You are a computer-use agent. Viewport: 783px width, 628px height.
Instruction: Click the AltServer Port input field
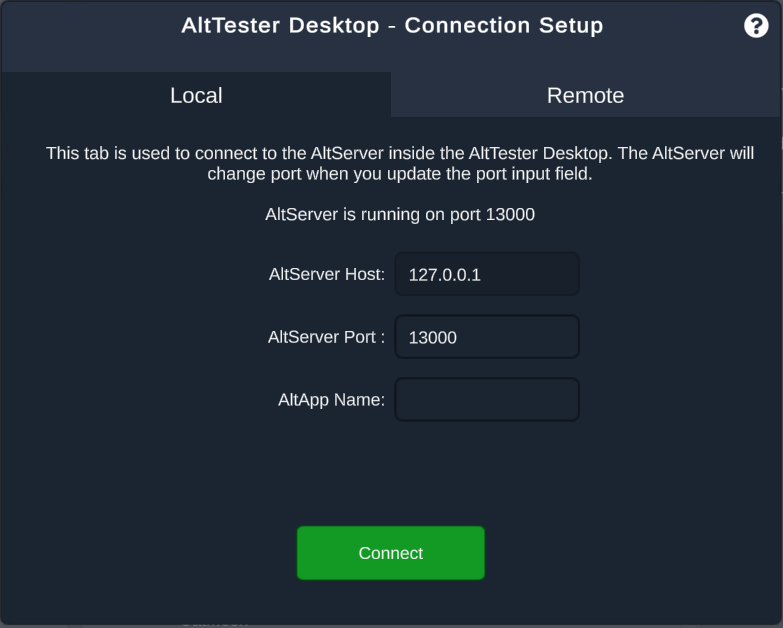click(487, 337)
